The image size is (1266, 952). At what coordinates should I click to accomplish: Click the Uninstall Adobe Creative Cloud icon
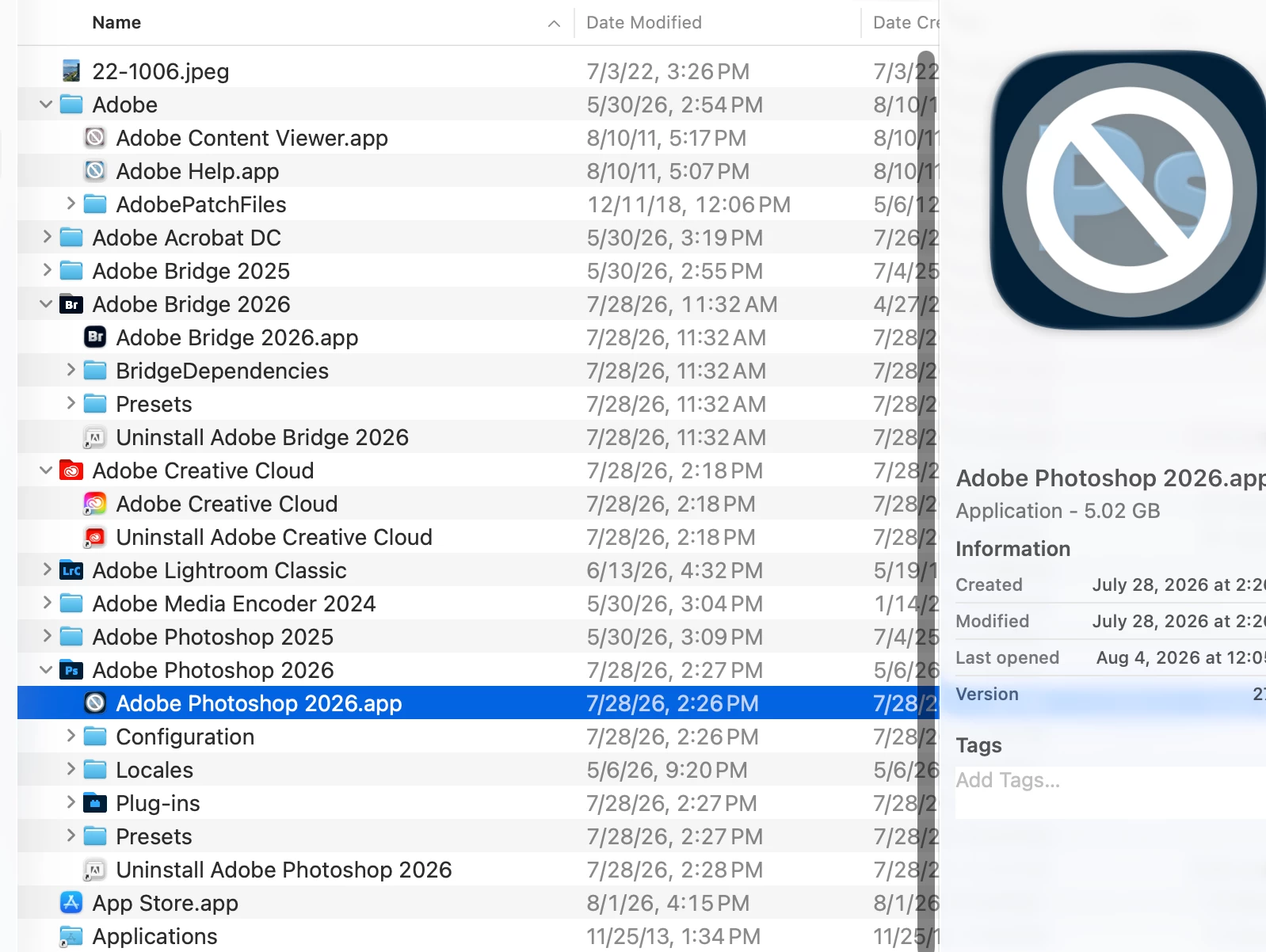(x=95, y=537)
